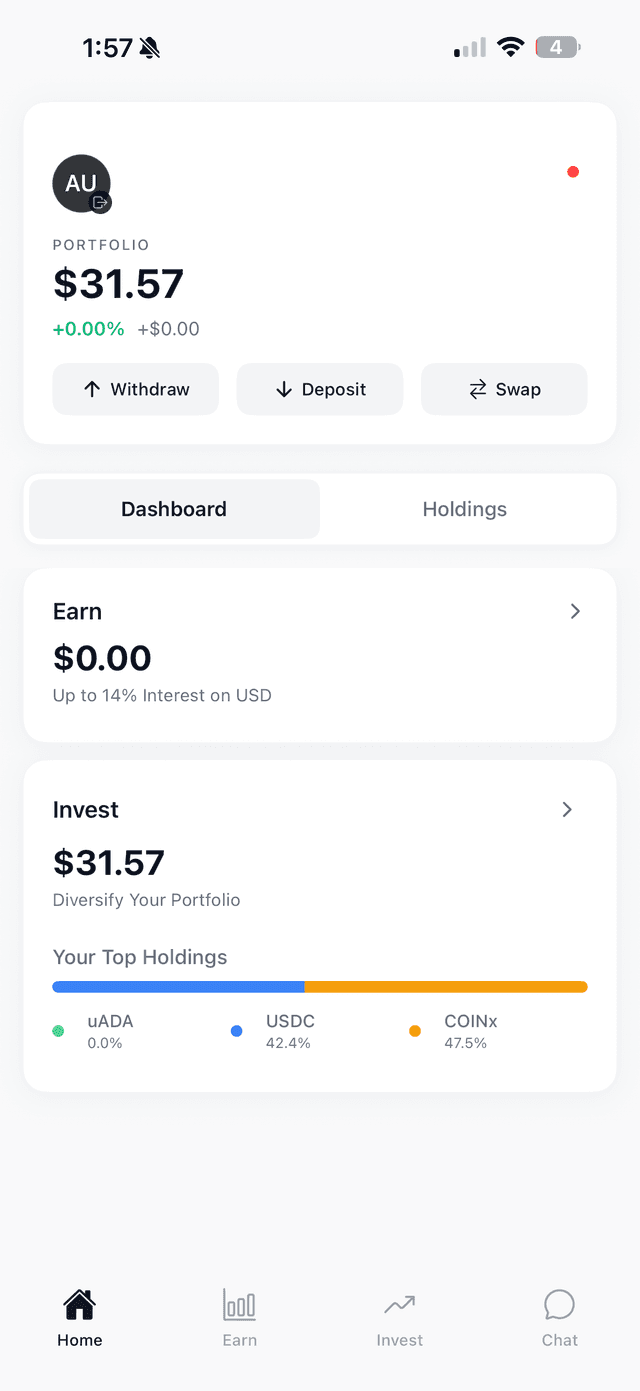Switch to the Holdings view
Image resolution: width=640 pixels, height=1391 pixels.
[465, 509]
